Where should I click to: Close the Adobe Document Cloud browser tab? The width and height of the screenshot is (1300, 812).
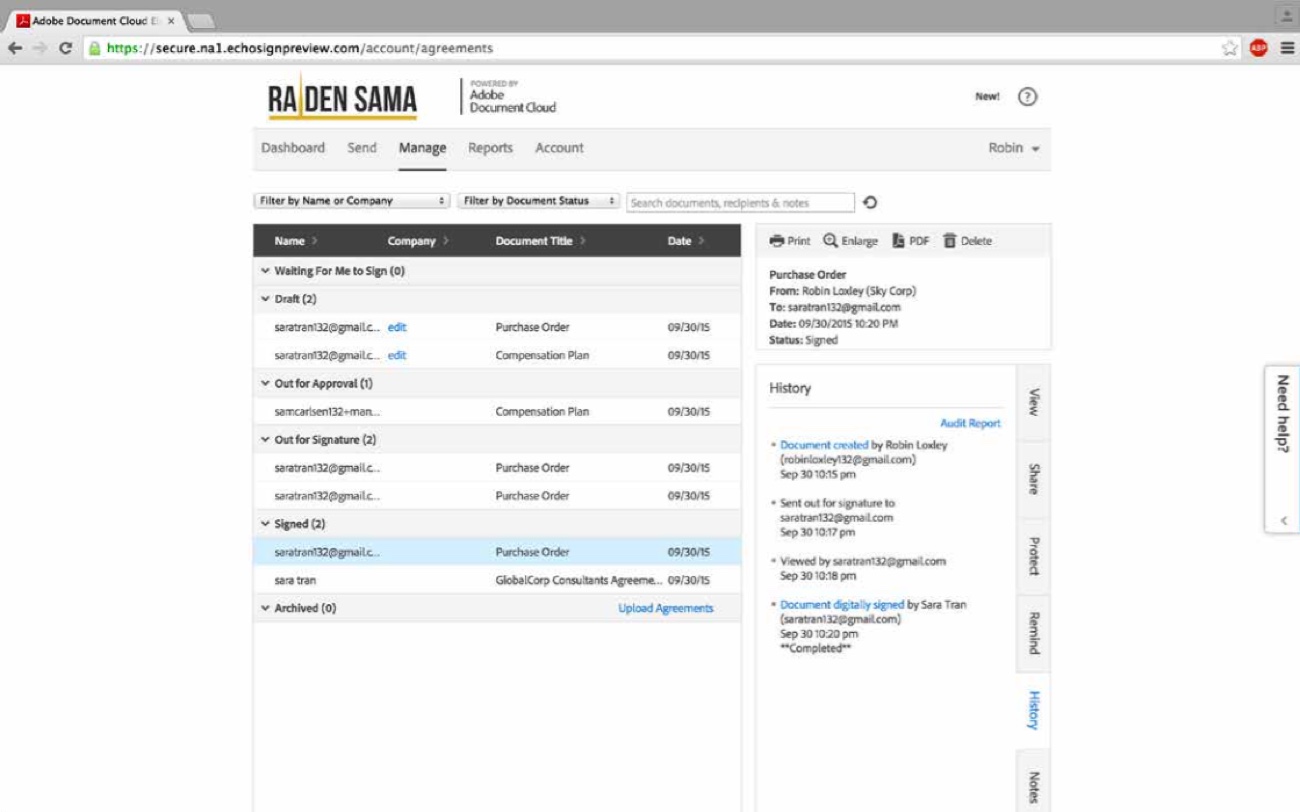(x=171, y=20)
